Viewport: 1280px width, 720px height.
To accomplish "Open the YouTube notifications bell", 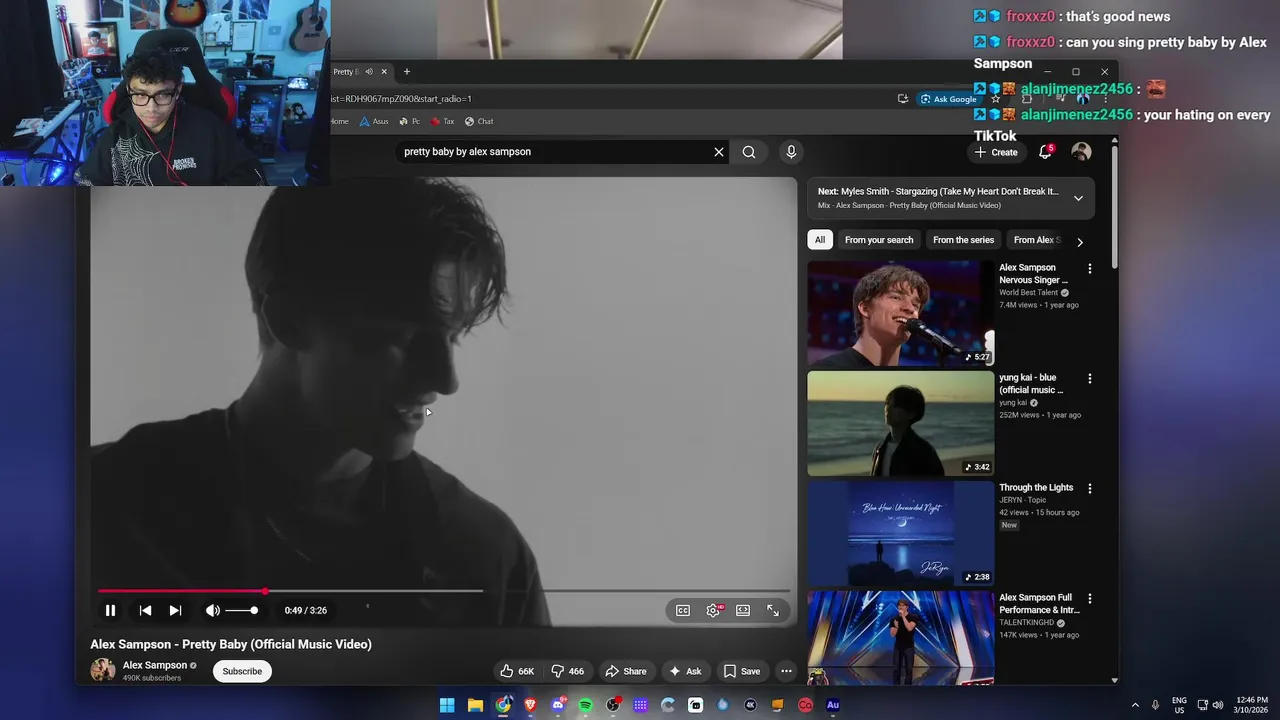I will [1045, 152].
